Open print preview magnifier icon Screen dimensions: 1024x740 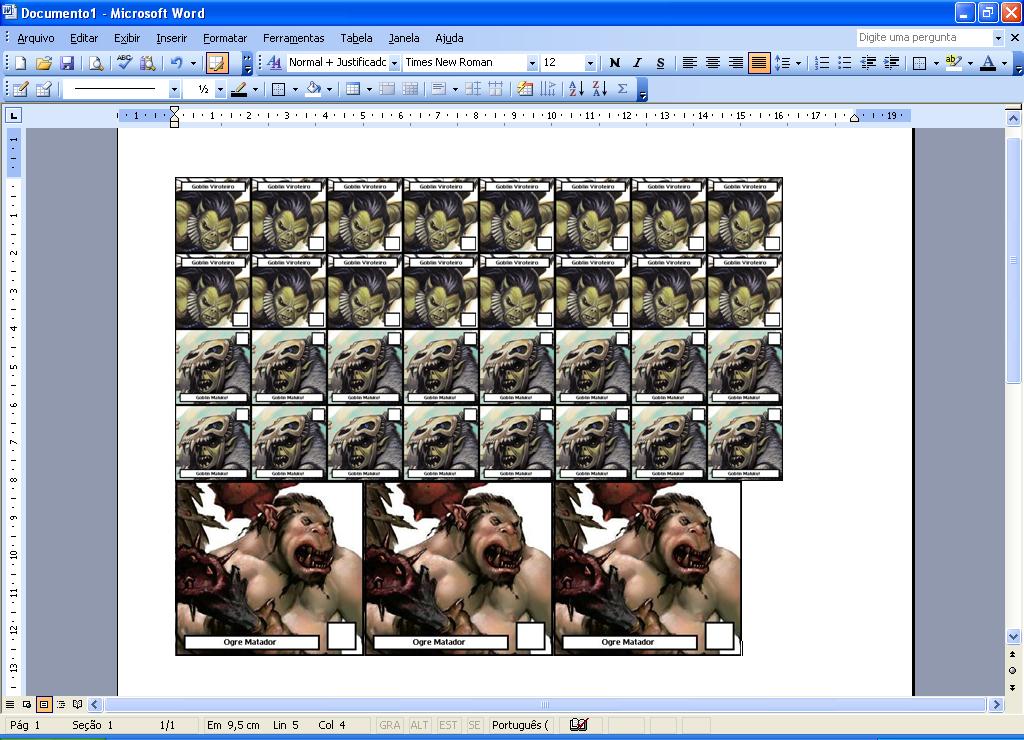tap(96, 63)
